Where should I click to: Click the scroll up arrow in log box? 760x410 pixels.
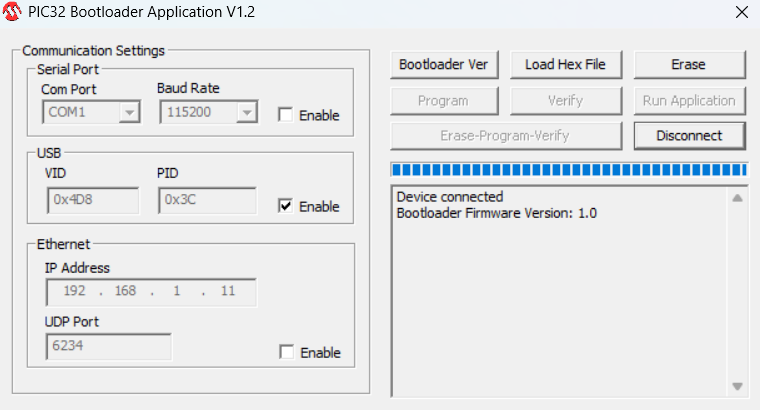(x=737, y=198)
